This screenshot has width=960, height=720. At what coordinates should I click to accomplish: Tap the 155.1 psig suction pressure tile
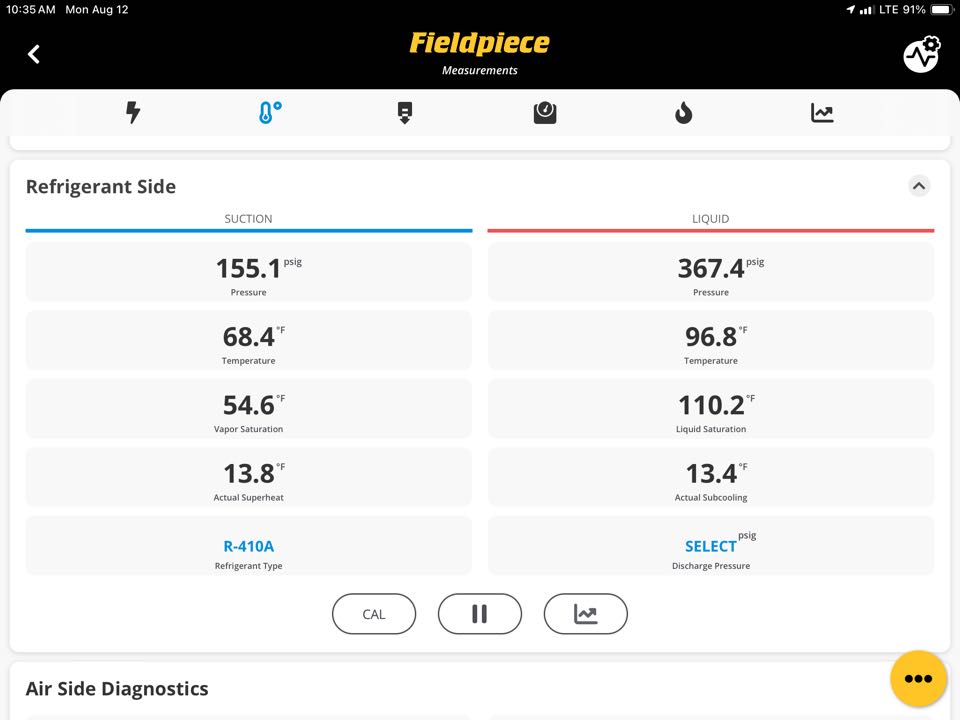coord(249,272)
